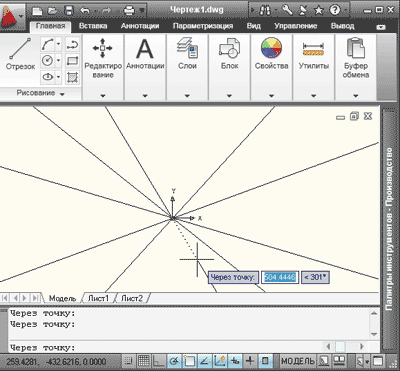Viewport: 400px width, 371px height.
Task: Expand the Буфер обмена panel dropdown arrow
Action: (x=356, y=96)
